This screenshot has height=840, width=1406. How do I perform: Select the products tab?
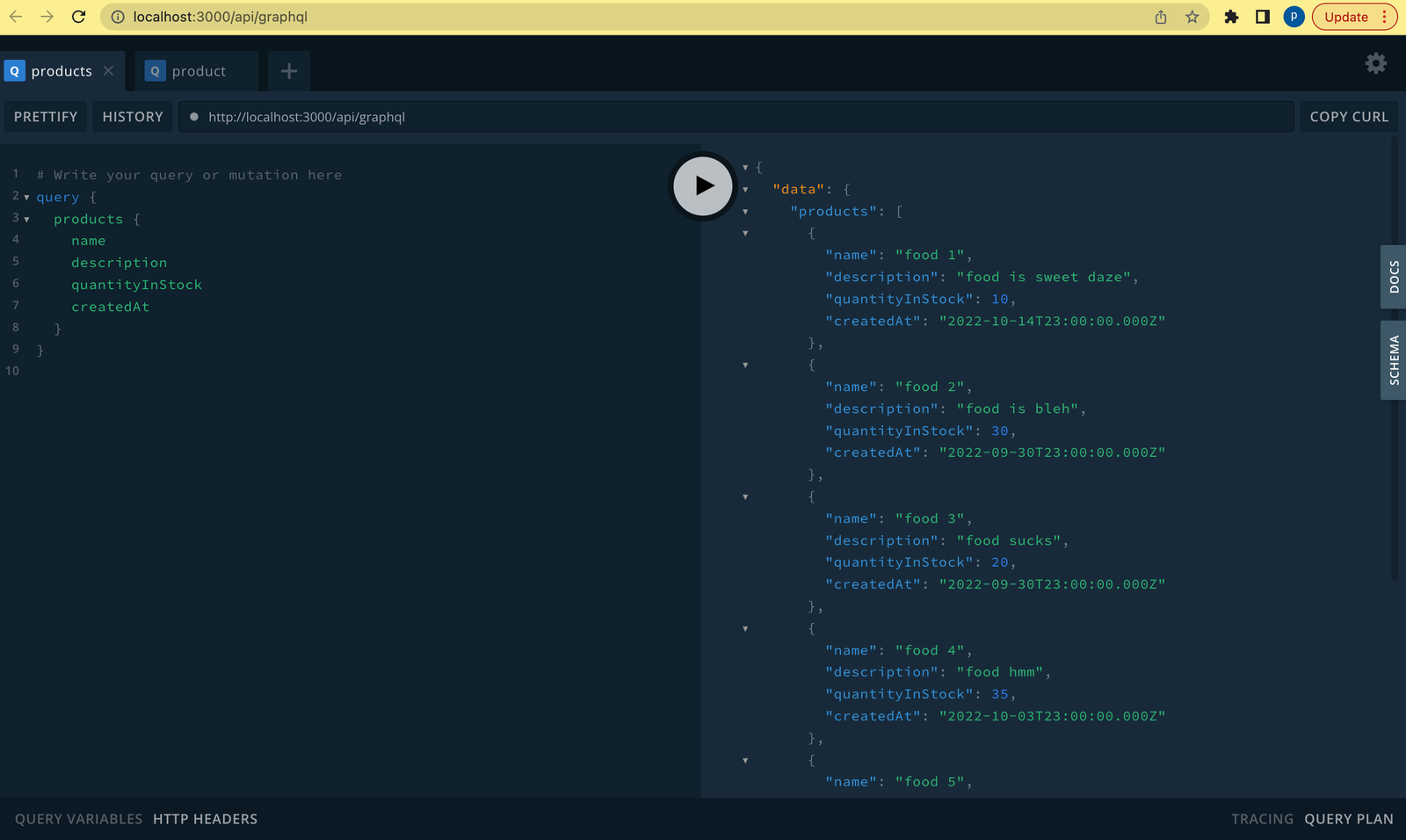point(62,71)
